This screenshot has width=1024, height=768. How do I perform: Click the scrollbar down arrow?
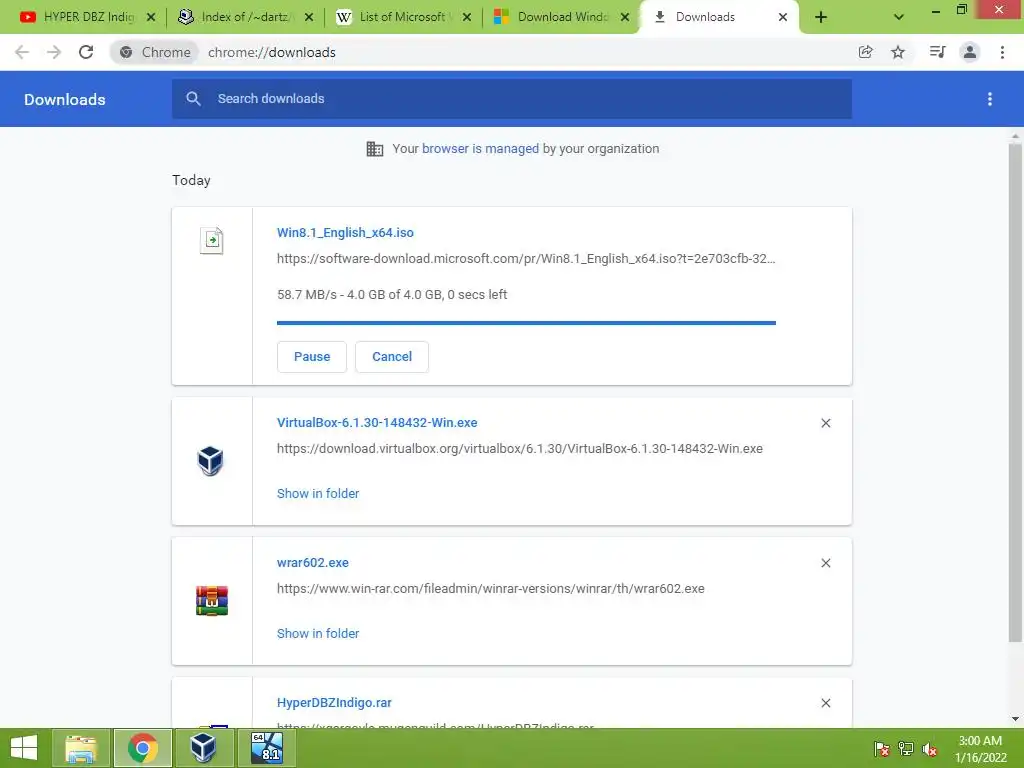point(1015,719)
